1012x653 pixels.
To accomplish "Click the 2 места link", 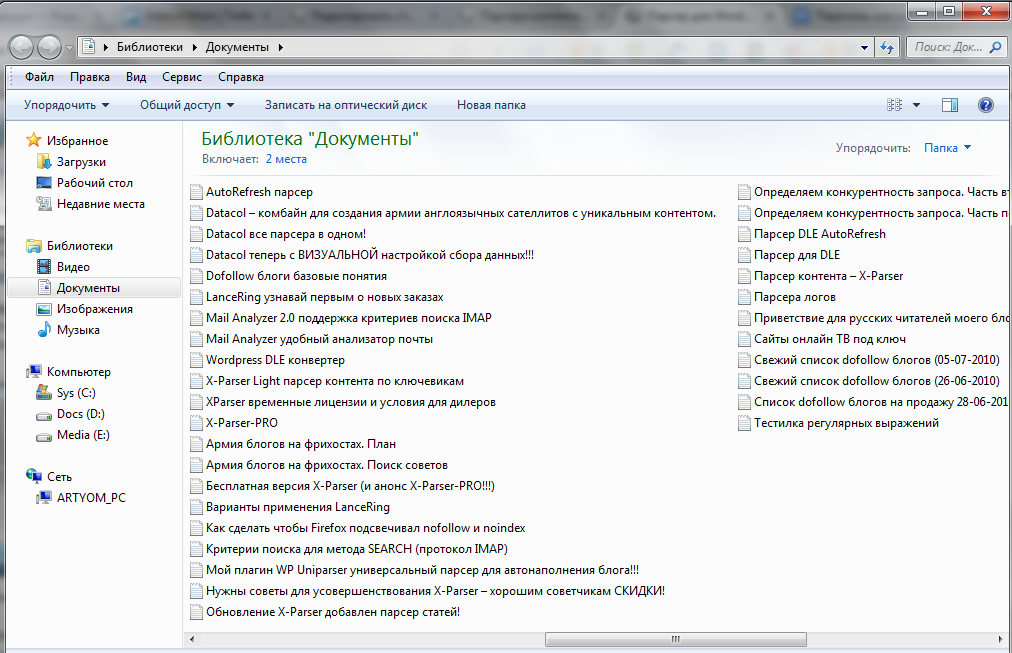I will pos(286,159).
